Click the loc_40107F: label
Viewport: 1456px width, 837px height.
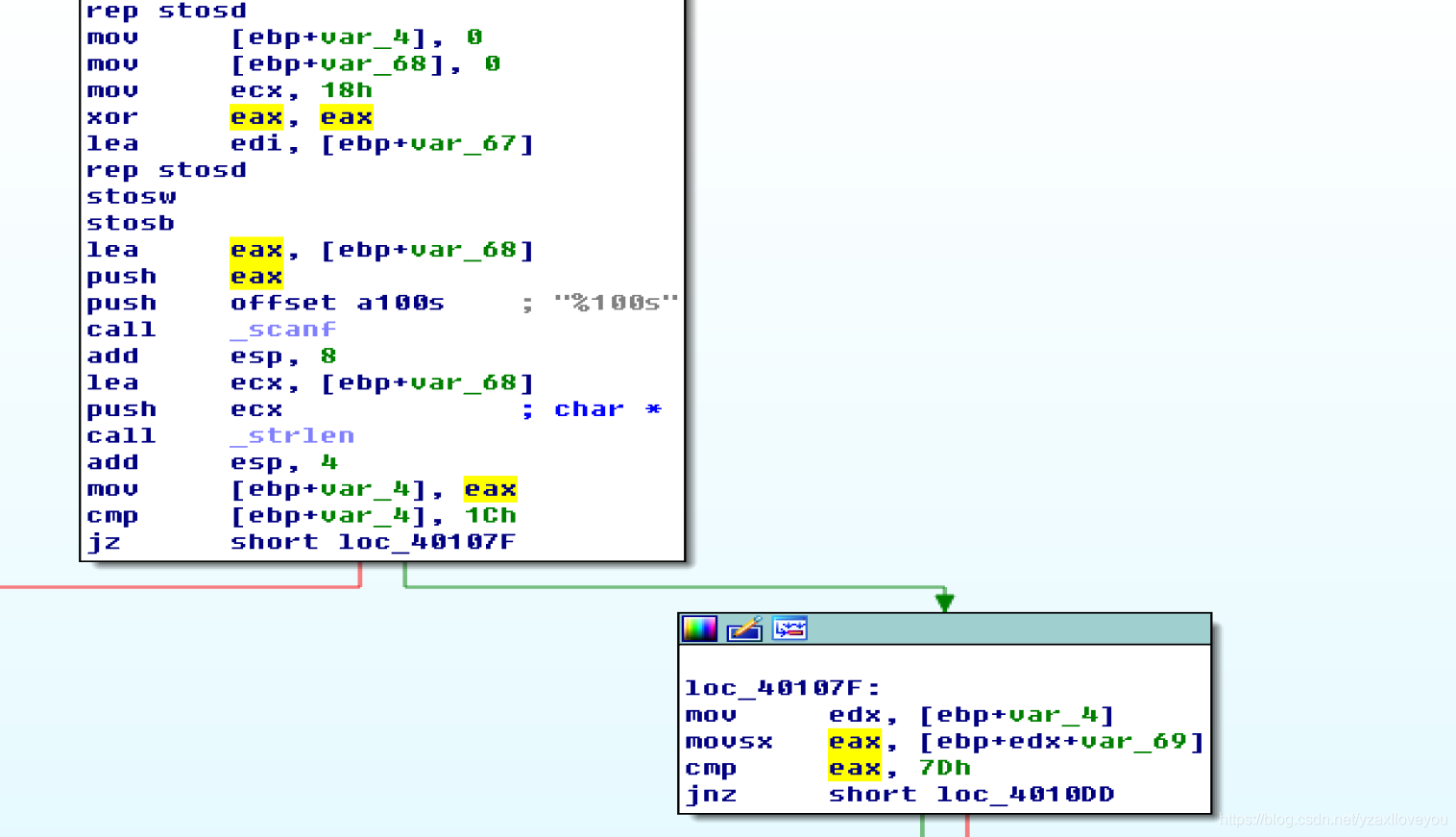[x=783, y=688]
